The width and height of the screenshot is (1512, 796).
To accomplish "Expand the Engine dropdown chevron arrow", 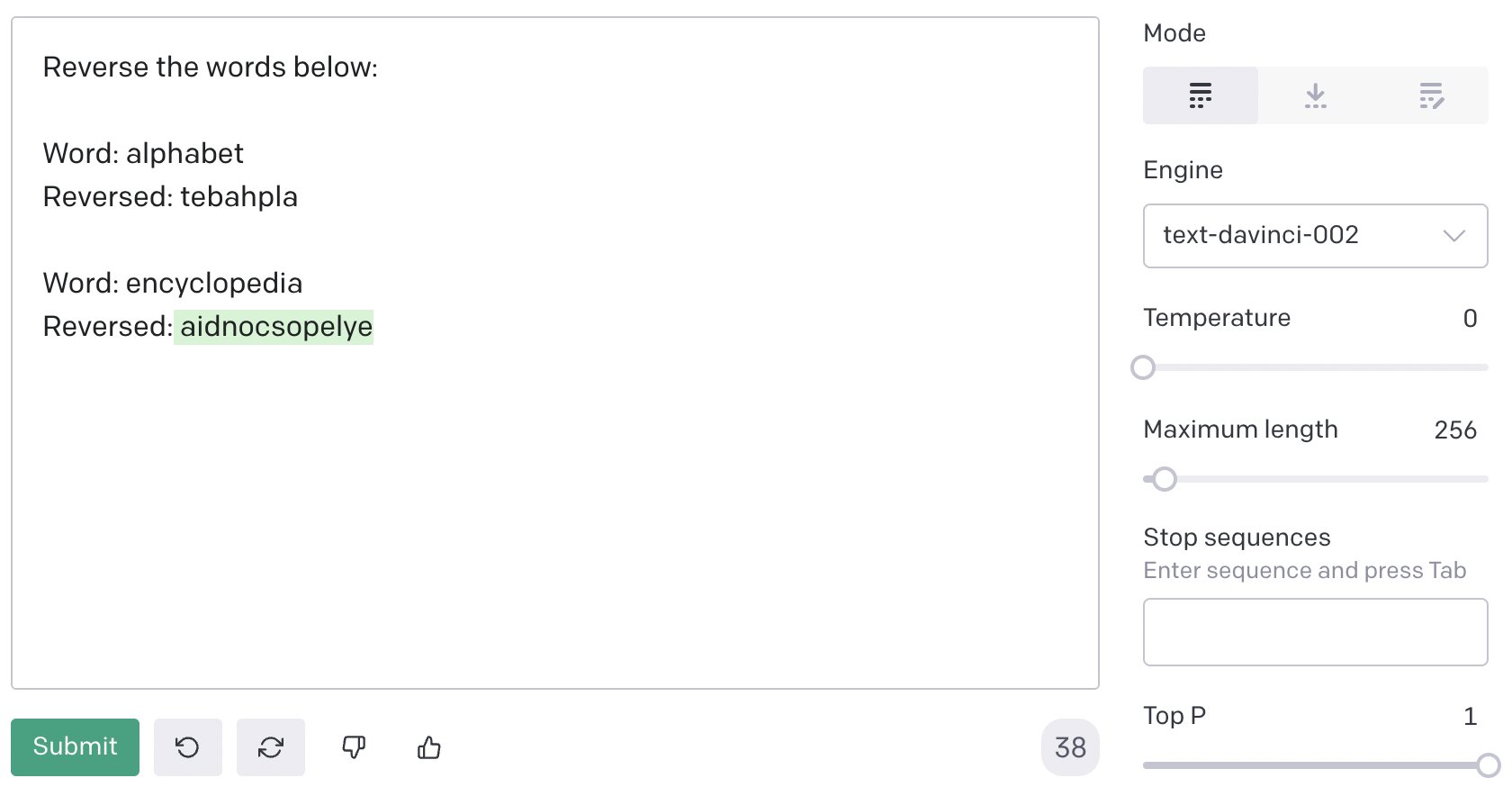I will (1453, 236).
